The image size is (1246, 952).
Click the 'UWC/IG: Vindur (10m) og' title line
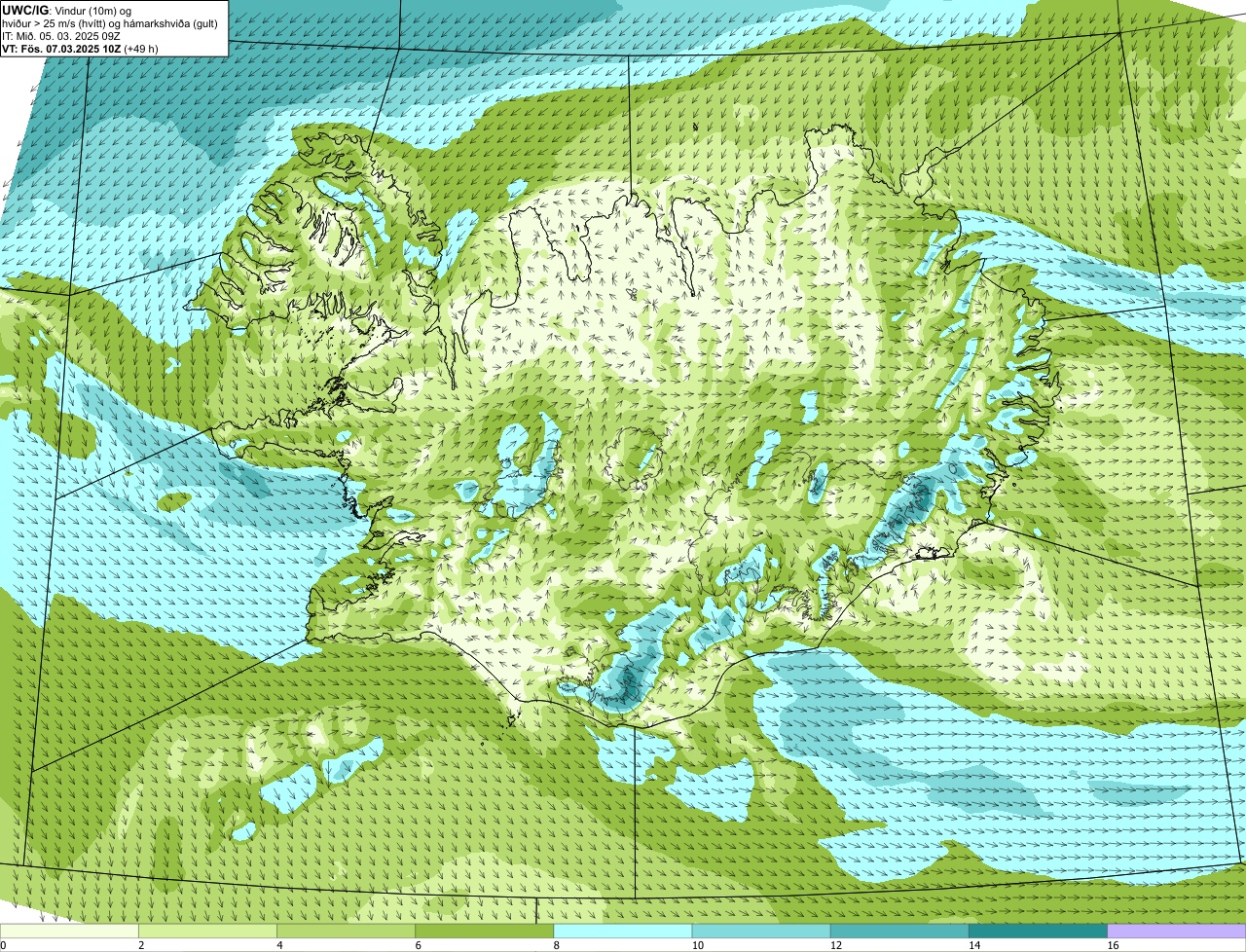coord(66,10)
